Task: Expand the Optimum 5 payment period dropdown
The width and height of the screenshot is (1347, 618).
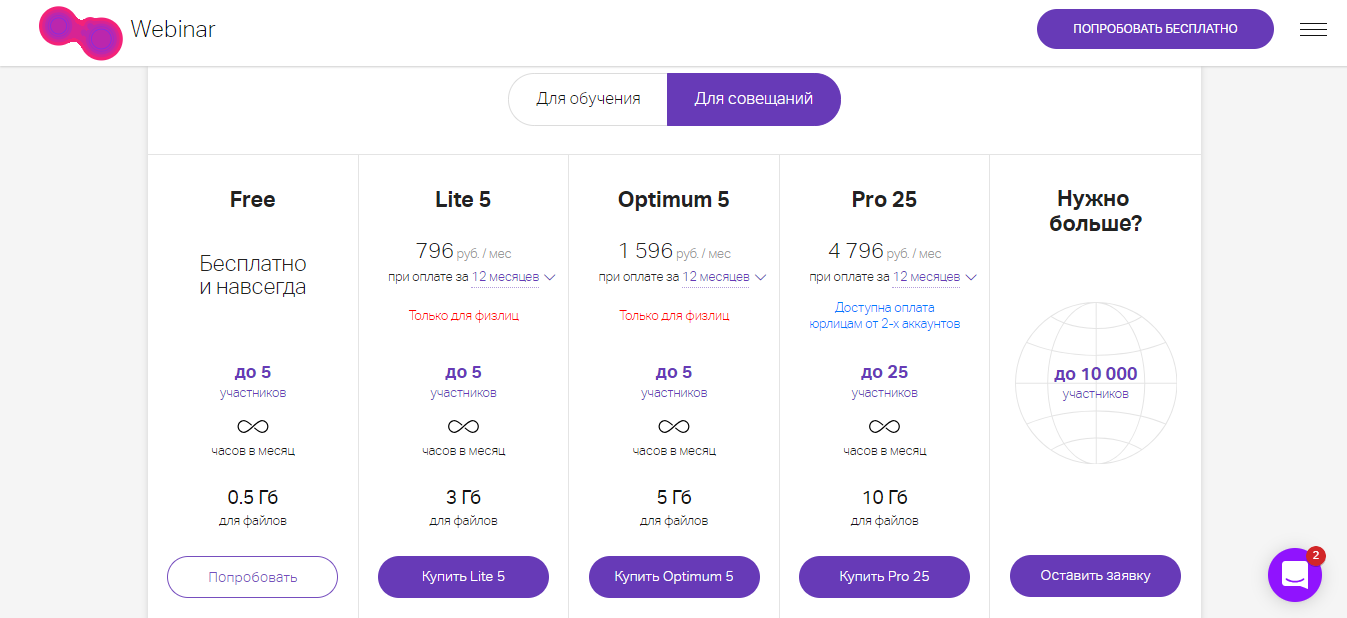Action: [724, 277]
